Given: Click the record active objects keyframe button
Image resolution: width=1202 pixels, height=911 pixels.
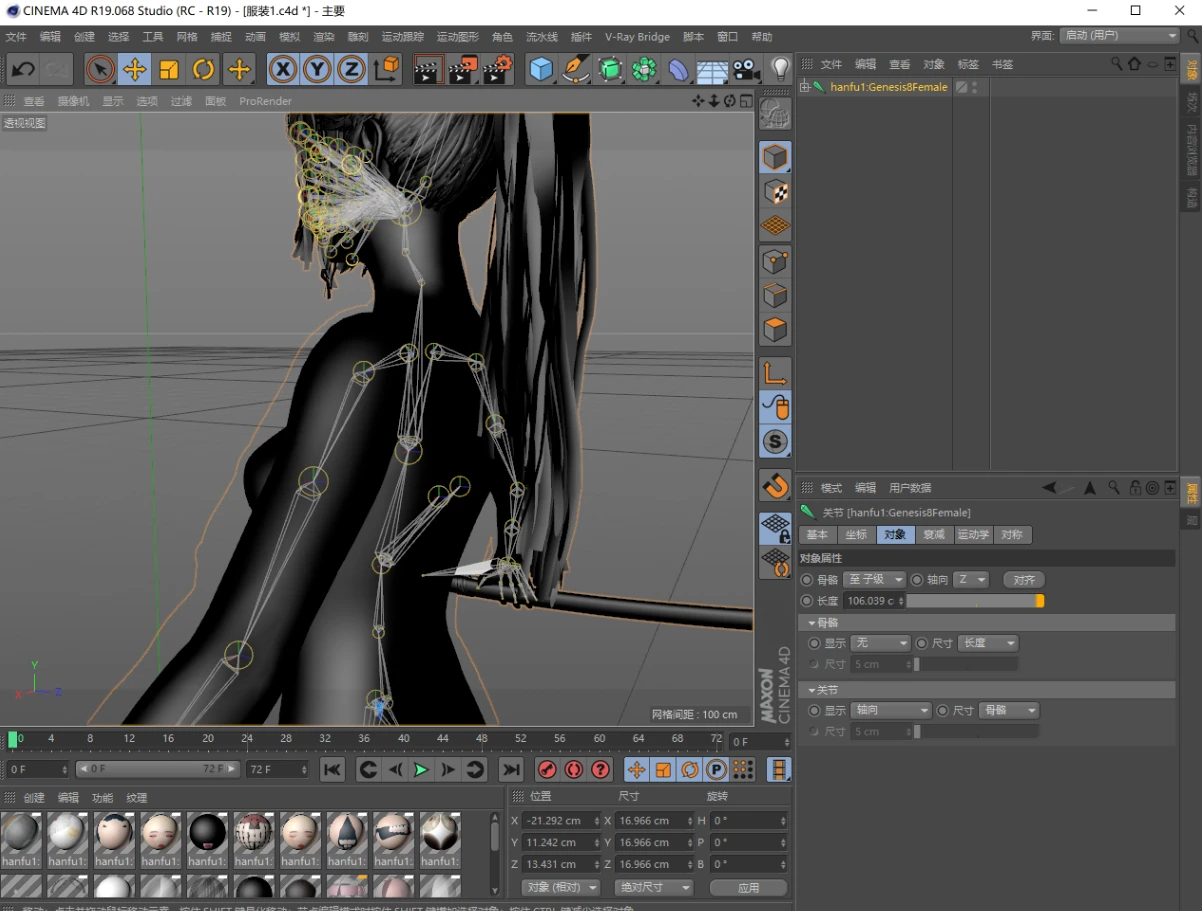Looking at the screenshot, I should pos(547,769).
